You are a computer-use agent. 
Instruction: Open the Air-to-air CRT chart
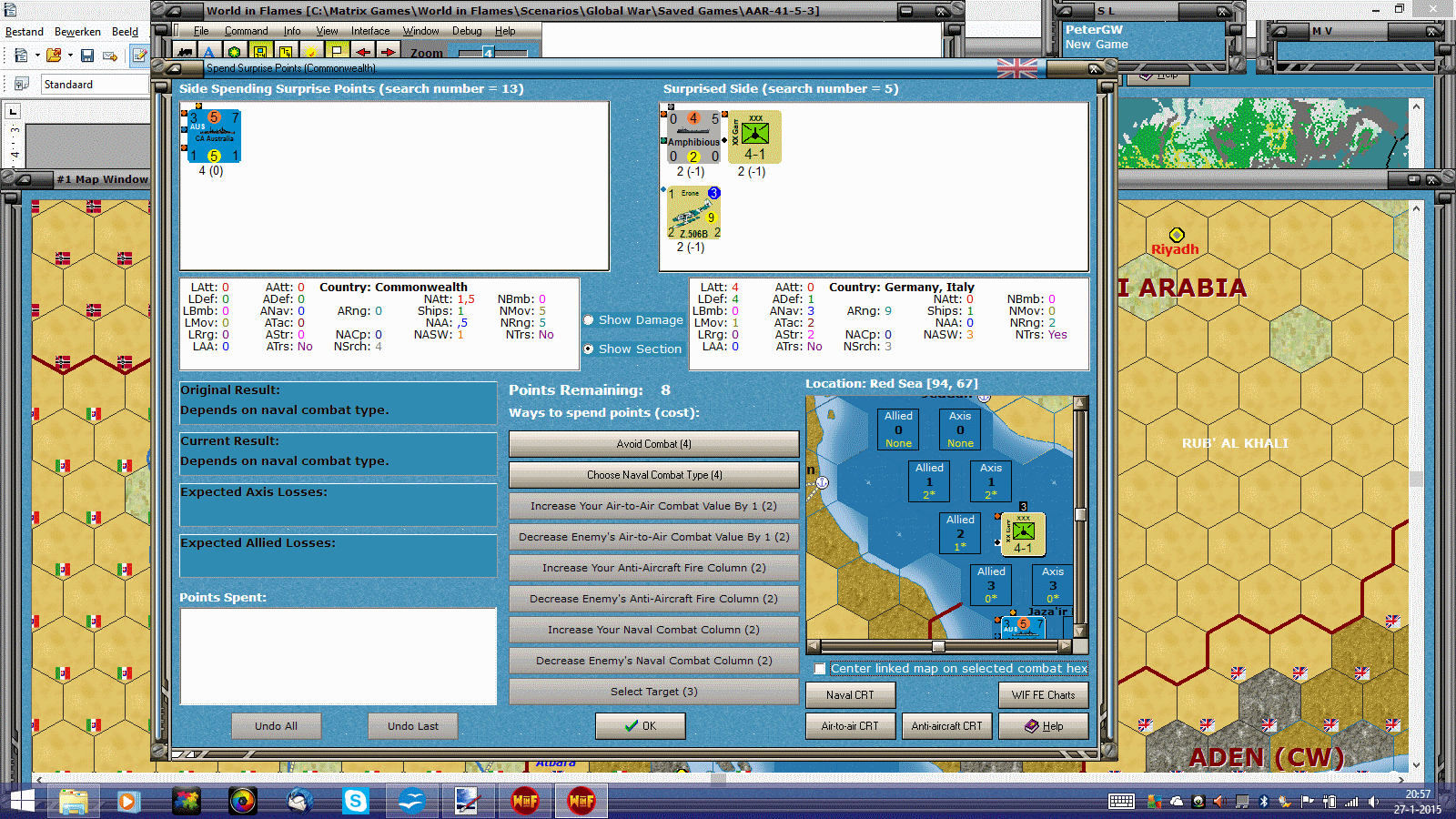tap(850, 726)
